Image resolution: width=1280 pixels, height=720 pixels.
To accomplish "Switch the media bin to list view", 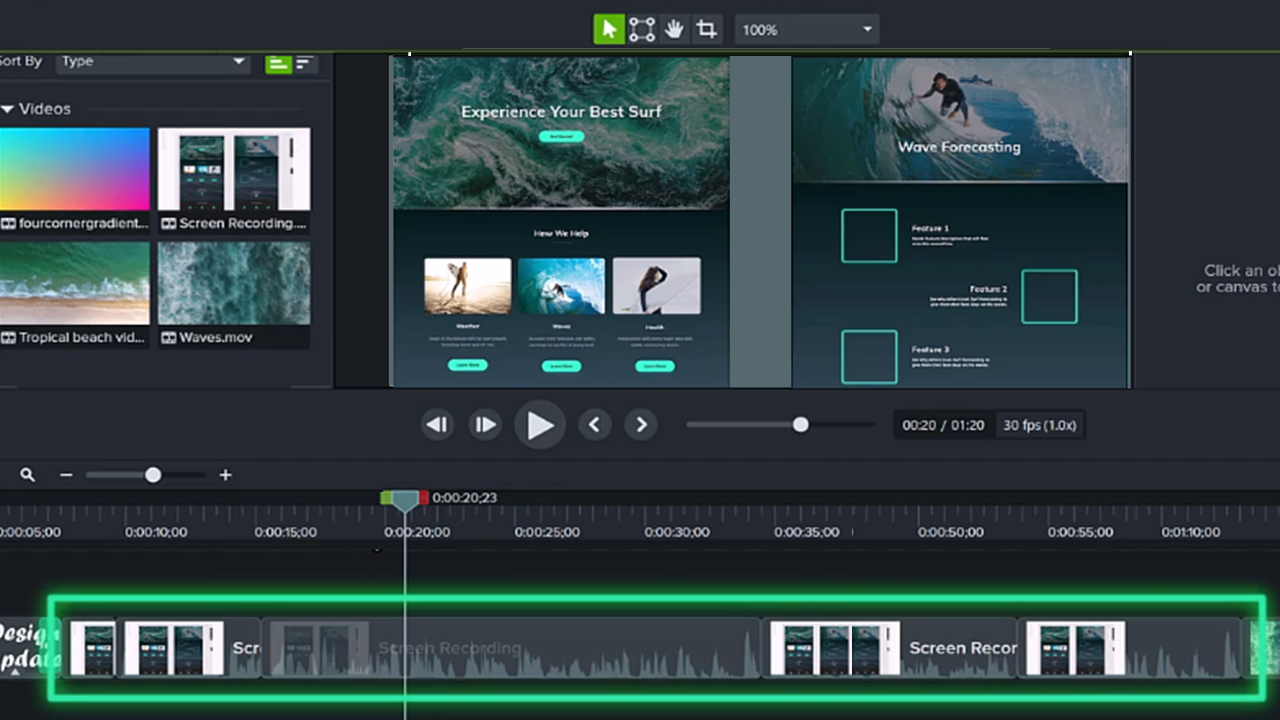I will click(303, 63).
